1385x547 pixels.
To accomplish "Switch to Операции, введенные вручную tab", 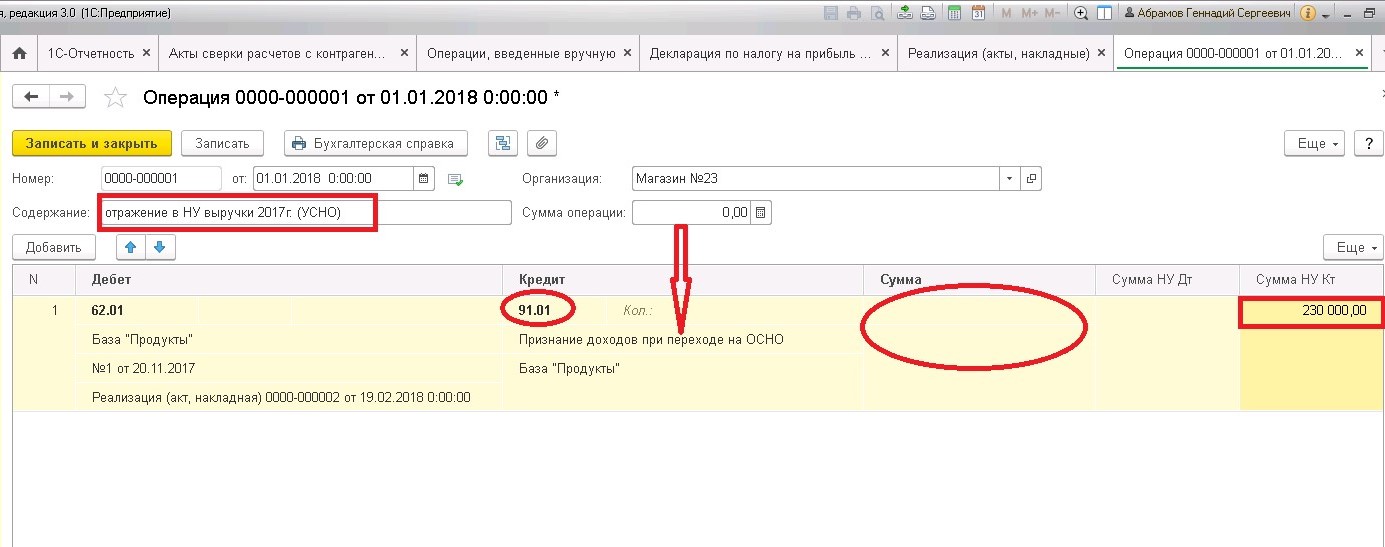I will pos(520,54).
